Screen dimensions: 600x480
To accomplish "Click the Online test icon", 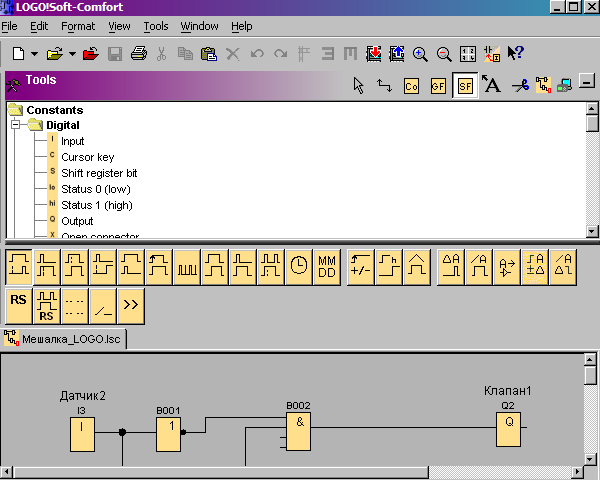I will [564, 85].
